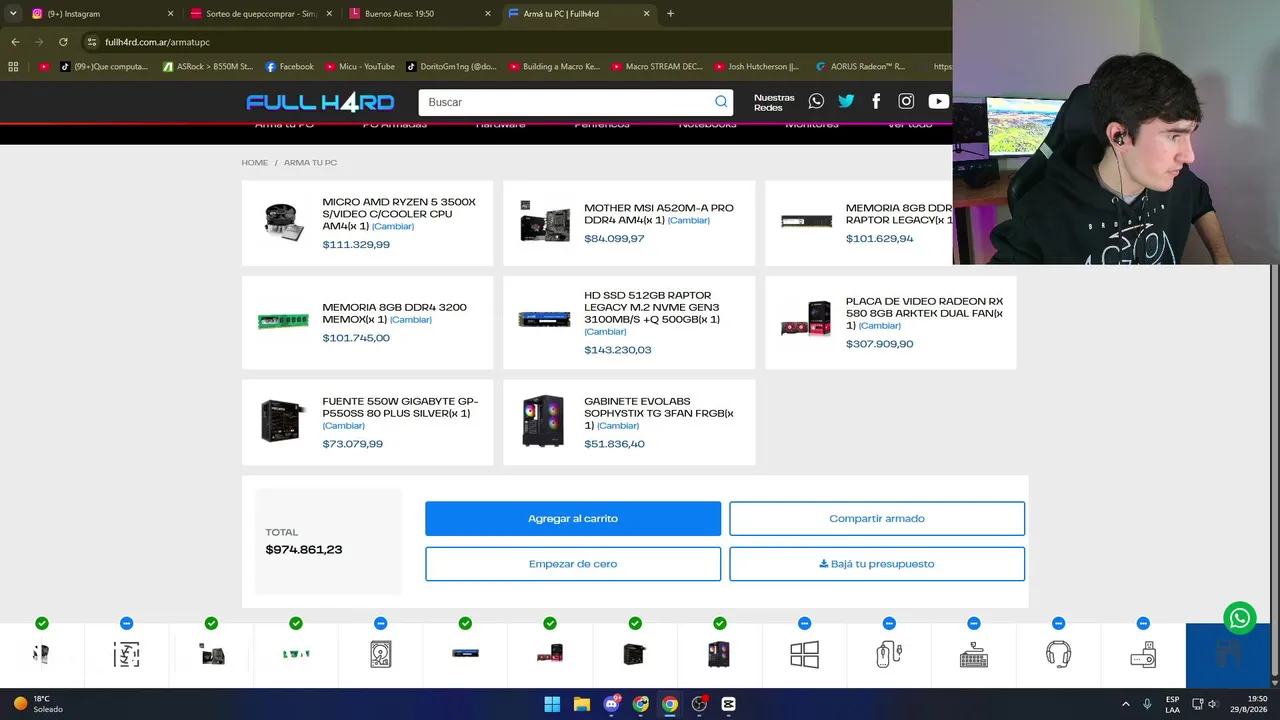The width and height of the screenshot is (1280, 720).
Task: Switch to the Buenos Aires: 19:50 tab
Action: (x=420, y=14)
